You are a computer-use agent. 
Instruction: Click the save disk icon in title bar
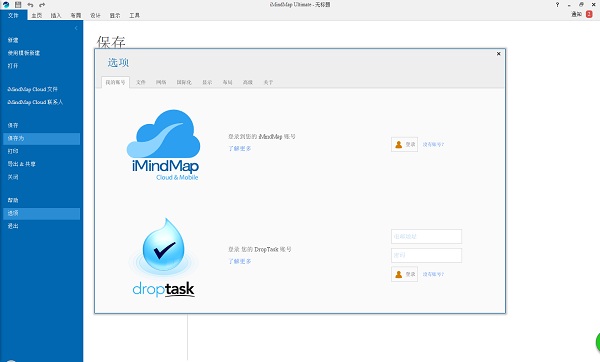point(18,5)
